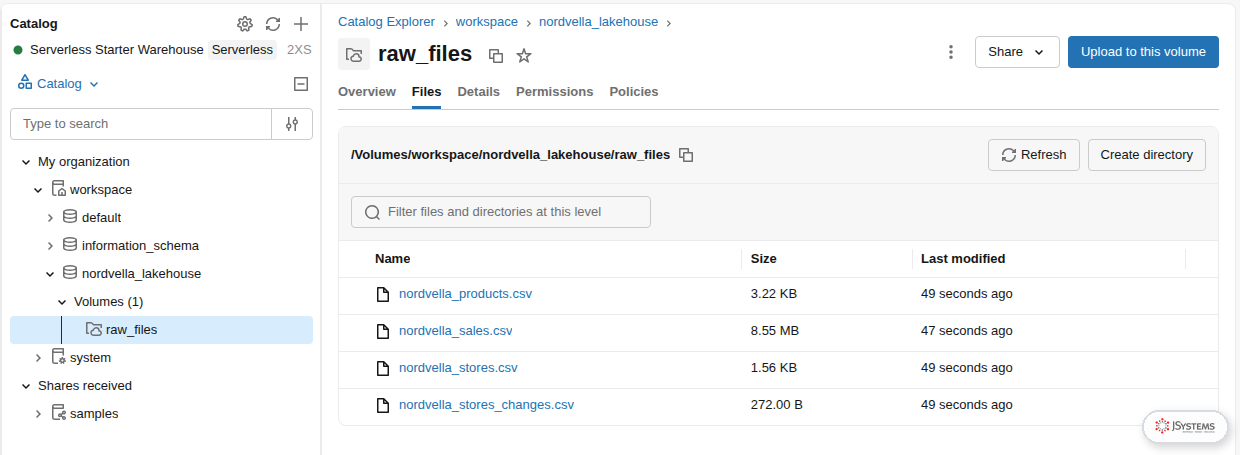Go to nordvella_lakehouse breadcrumb
The height and width of the screenshot is (455, 1240).
pos(598,21)
